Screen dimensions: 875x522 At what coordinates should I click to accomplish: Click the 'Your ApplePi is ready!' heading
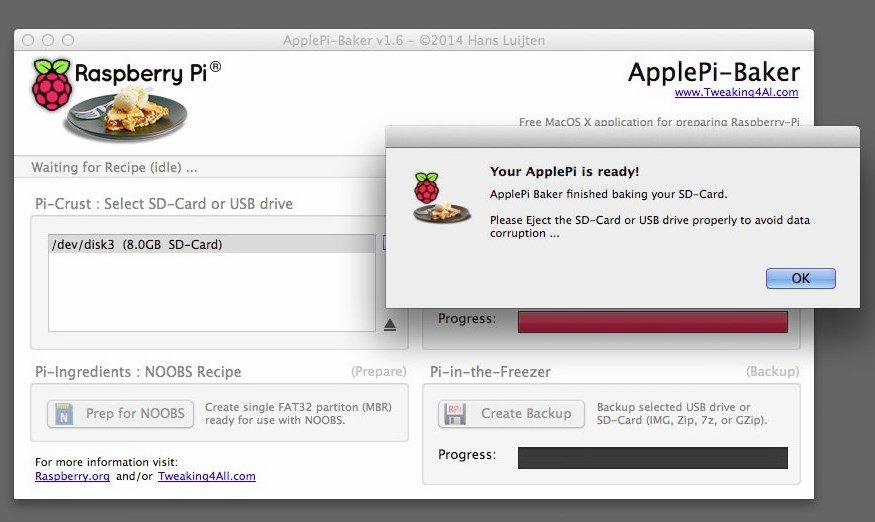[x=564, y=171]
